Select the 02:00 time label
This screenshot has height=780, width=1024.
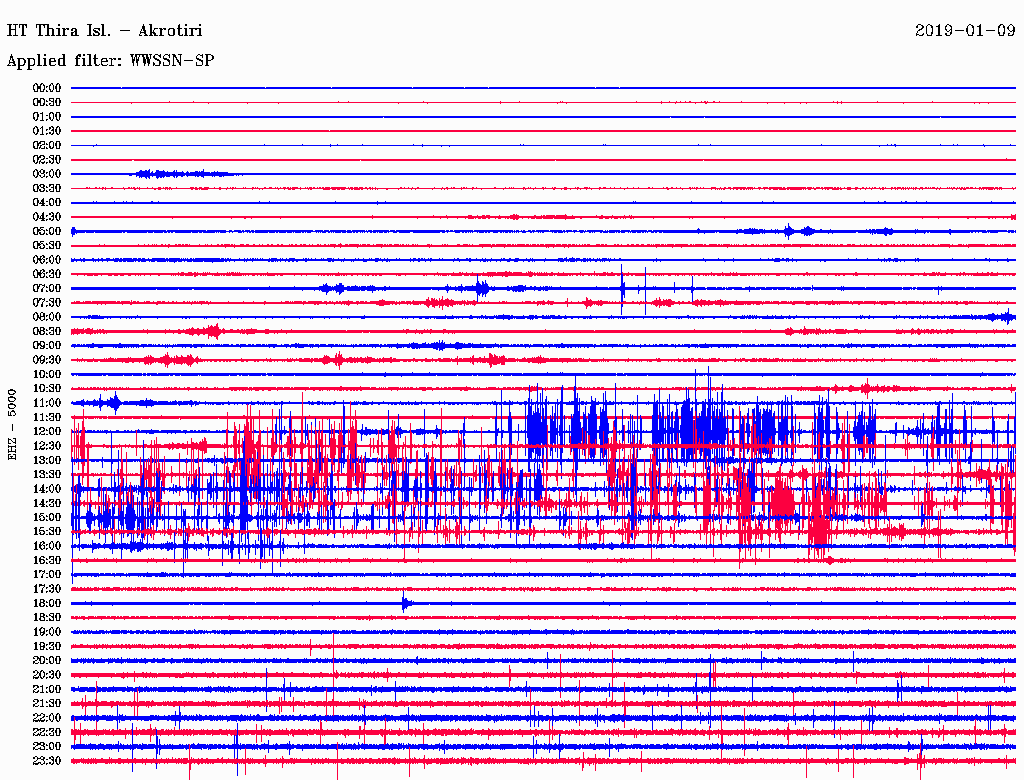(x=46, y=145)
